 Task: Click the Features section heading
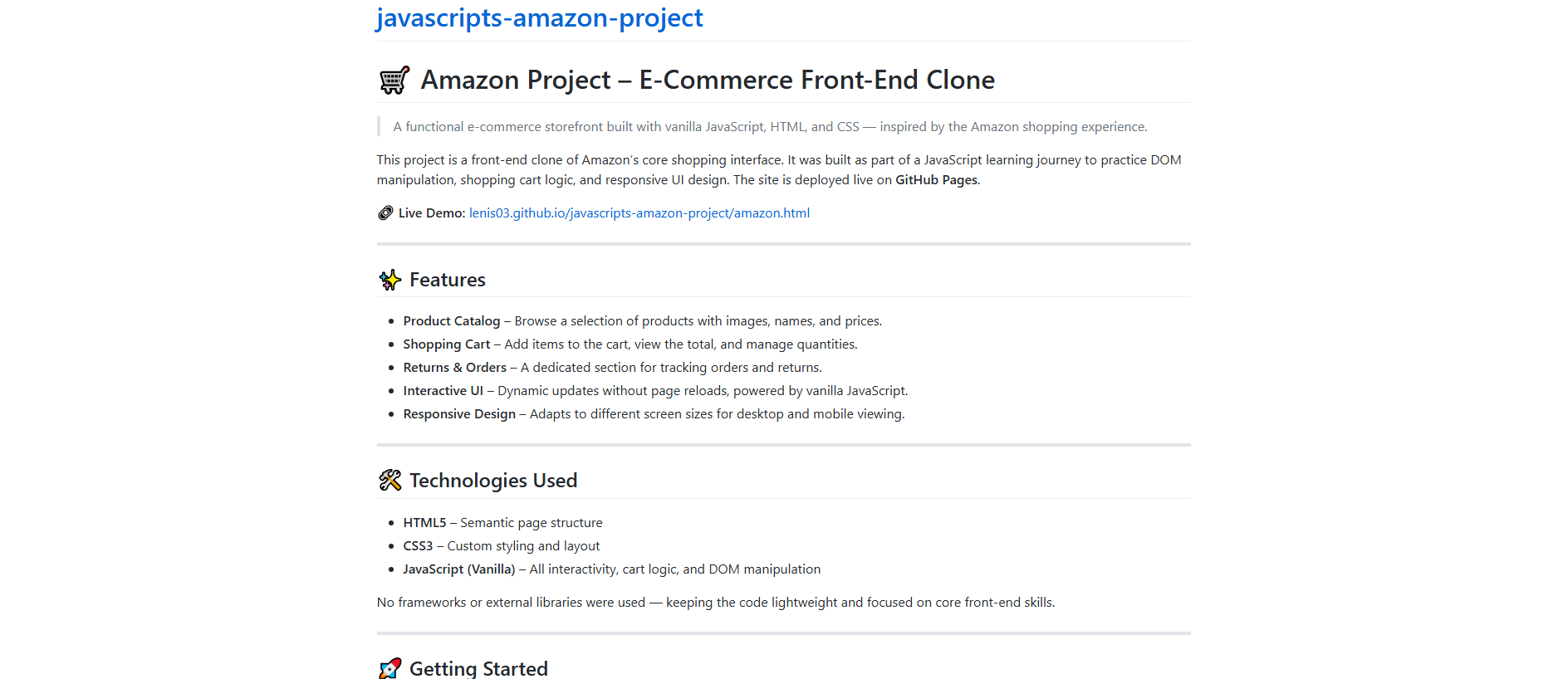point(448,280)
